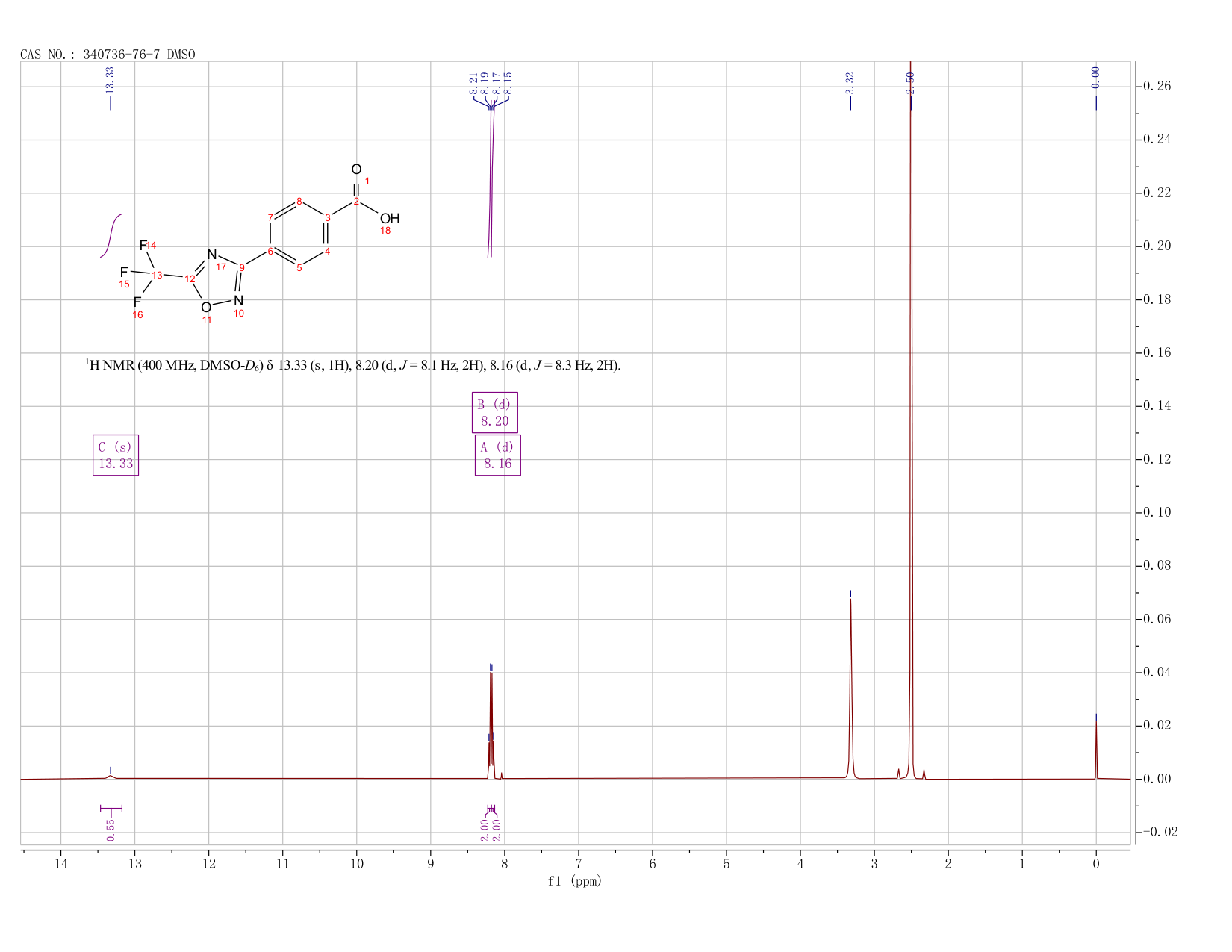Select the B (d) 8.20 multiplet box
The height and width of the screenshot is (952, 1232).
[x=494, y=412]
